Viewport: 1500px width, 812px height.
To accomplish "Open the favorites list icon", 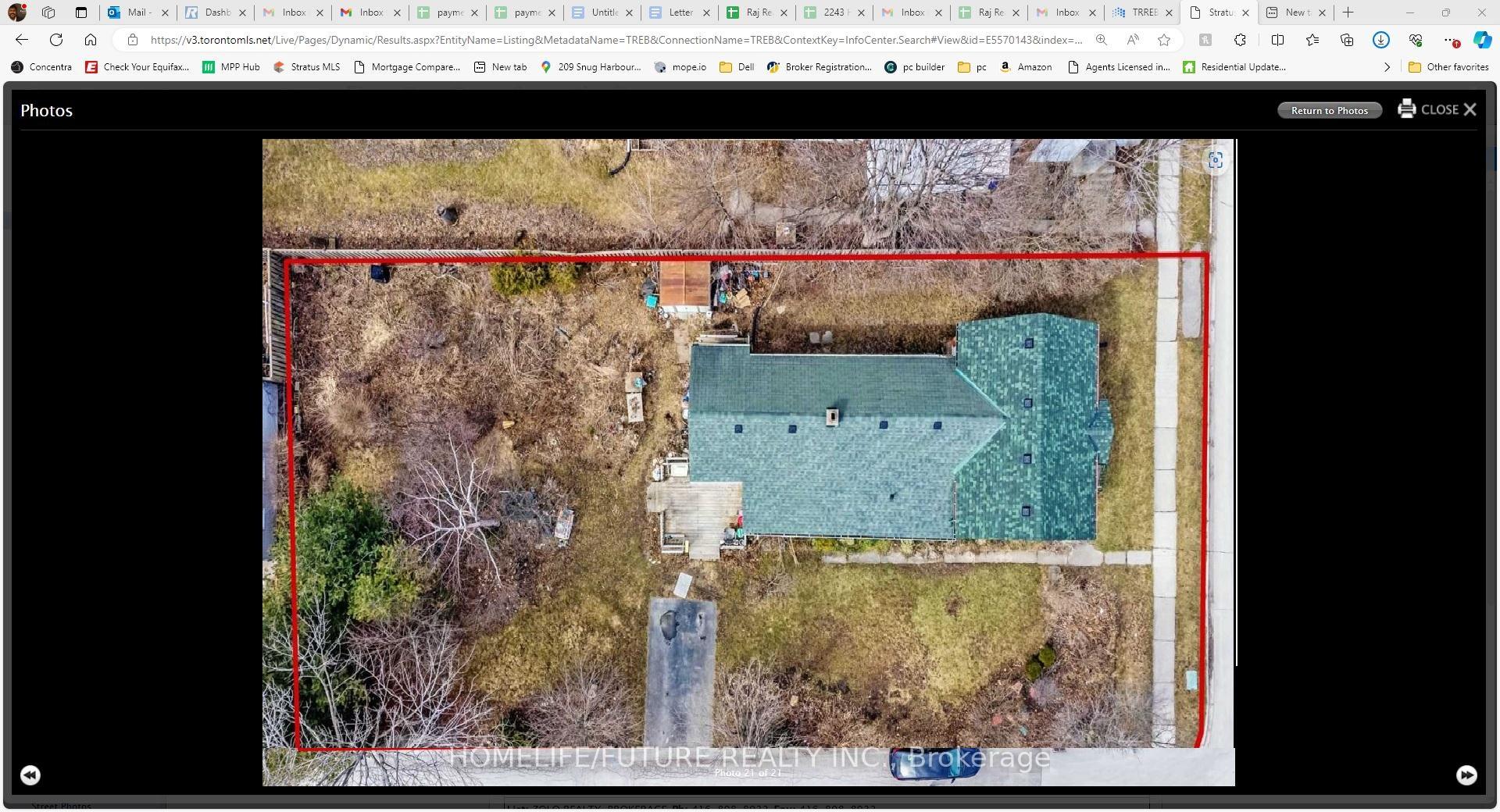I will 1312,40.
